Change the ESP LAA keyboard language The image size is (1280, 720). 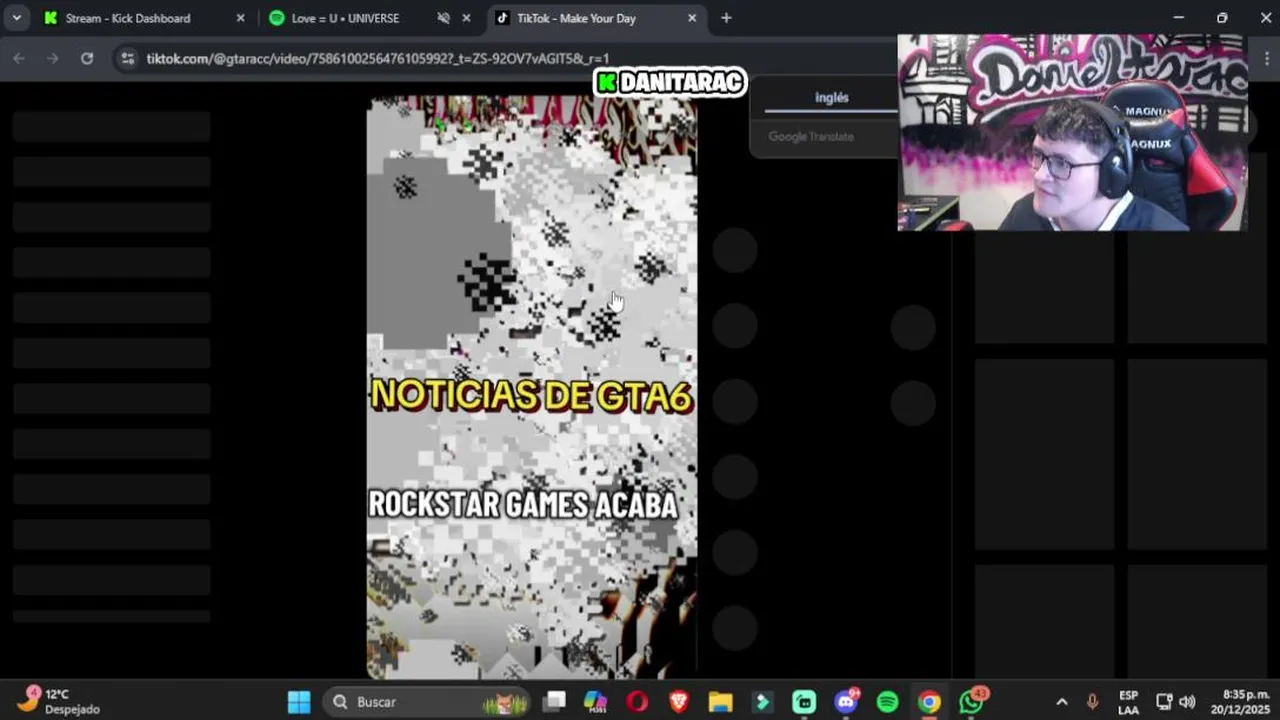click(1128, 702)
